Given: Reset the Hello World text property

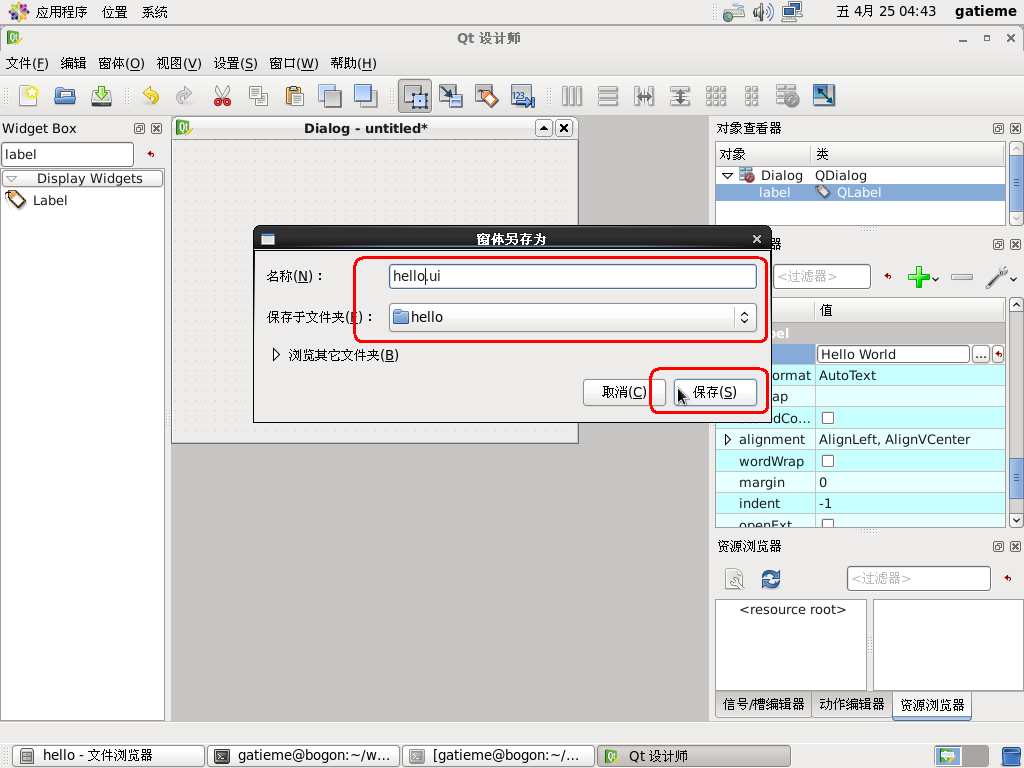Looking at the screenshot, I should (999, 355).
